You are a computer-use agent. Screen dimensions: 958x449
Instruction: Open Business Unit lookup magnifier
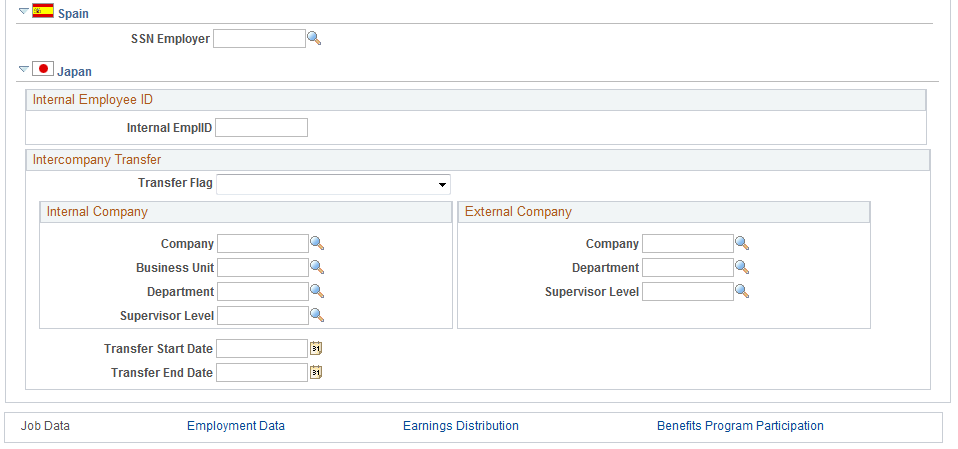[317, 267]
